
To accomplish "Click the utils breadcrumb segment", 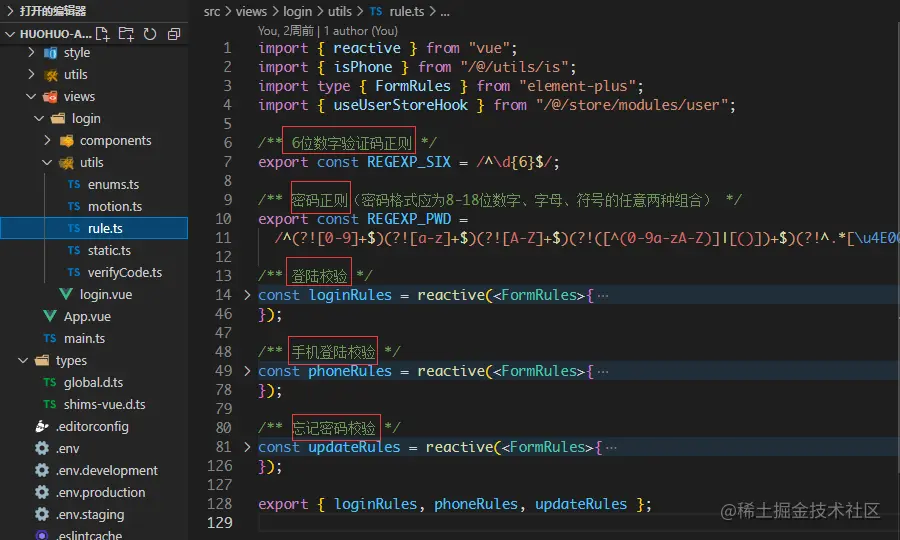I will (x=339, y=11).
